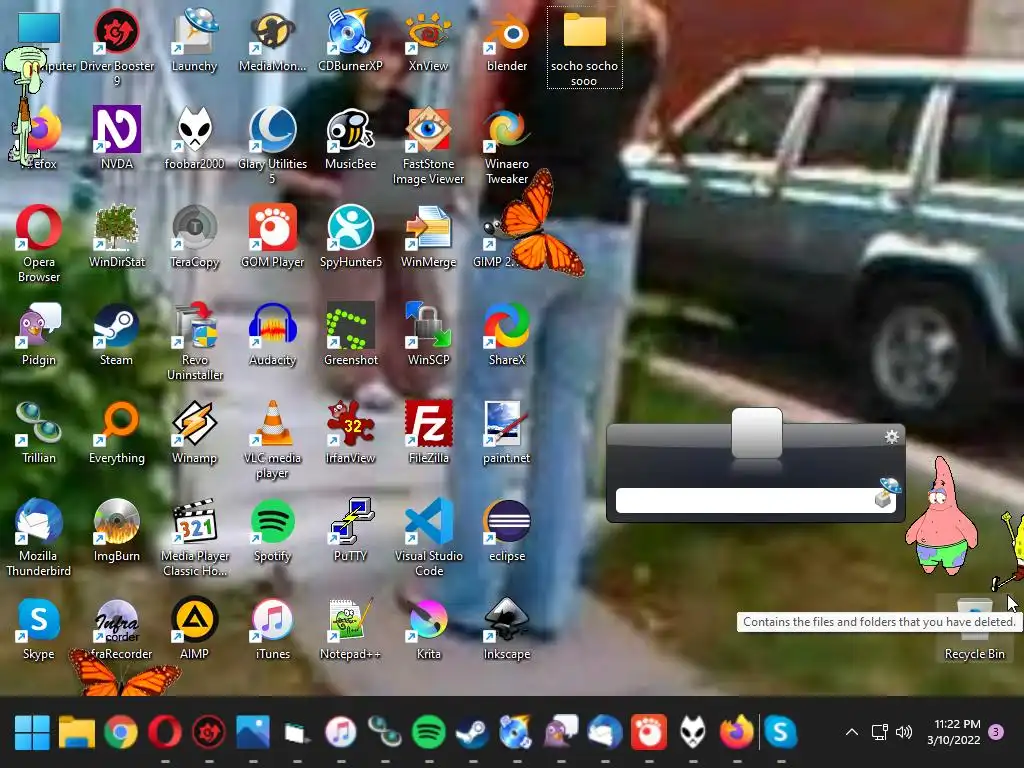Viewport: 1024px width, 768px height.
Task: Select the 'socho socho sooo' folder
Action: (x=584, y=47)
